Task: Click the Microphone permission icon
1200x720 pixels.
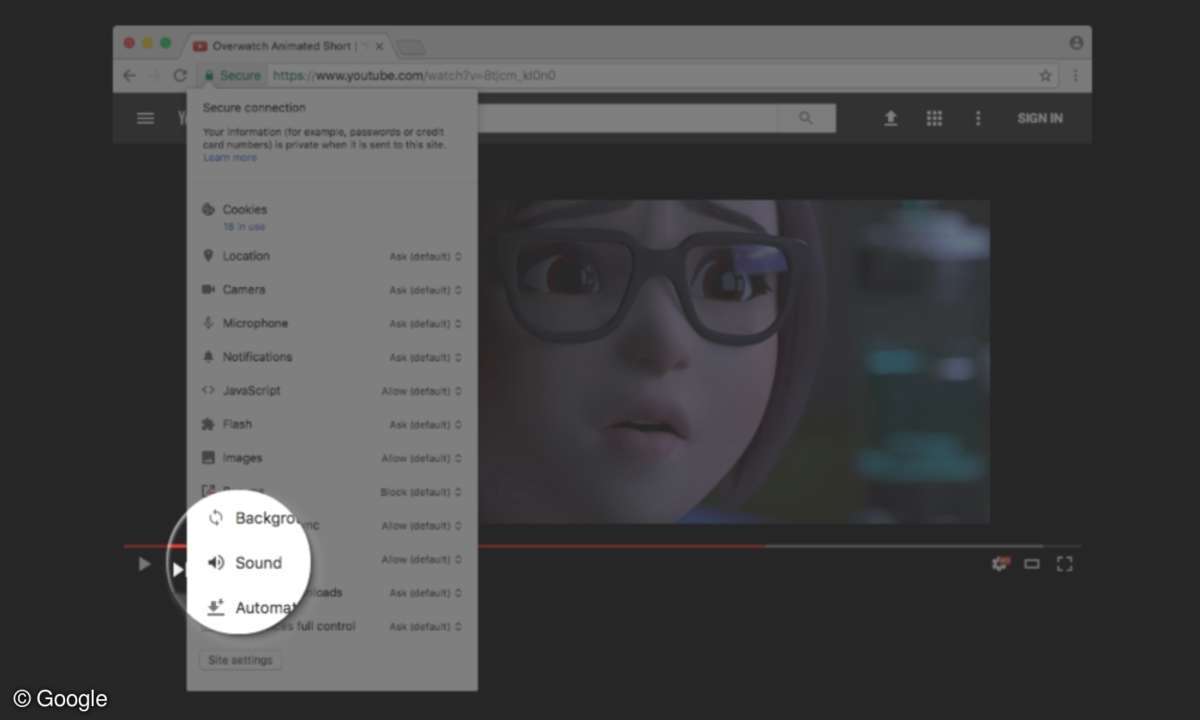Action: [208, 323]
